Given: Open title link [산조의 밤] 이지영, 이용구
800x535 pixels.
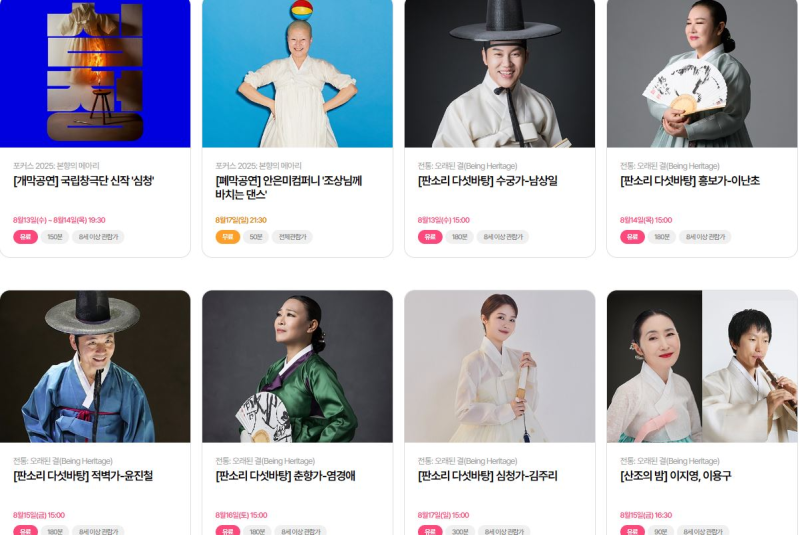Looking at the screenshot, I should tap(676, 476).
